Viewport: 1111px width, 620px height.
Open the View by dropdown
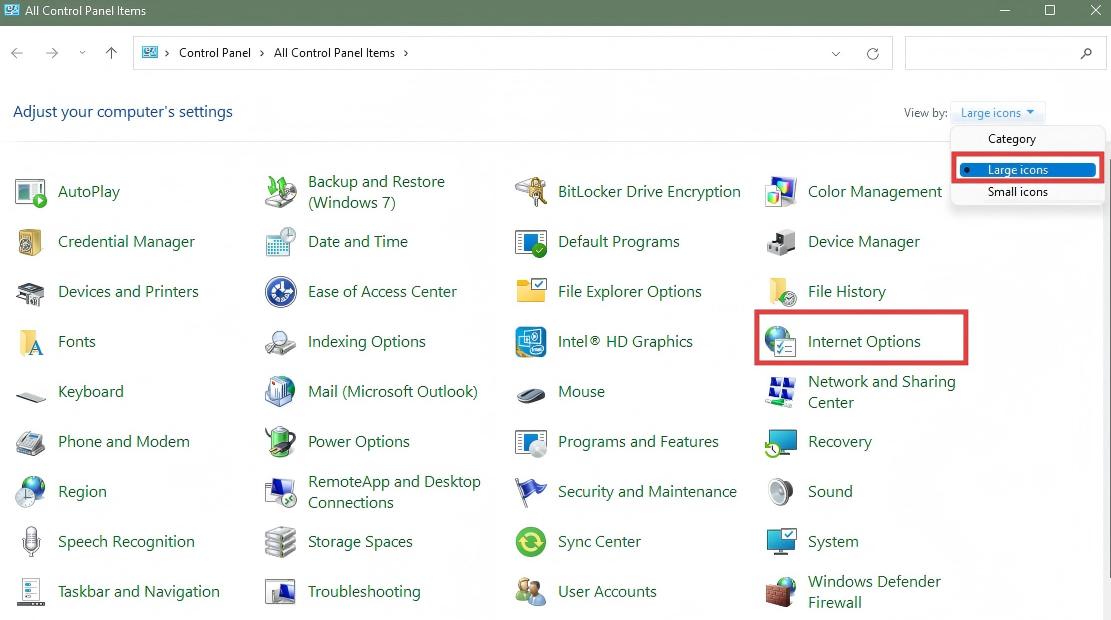coord(997,112)
